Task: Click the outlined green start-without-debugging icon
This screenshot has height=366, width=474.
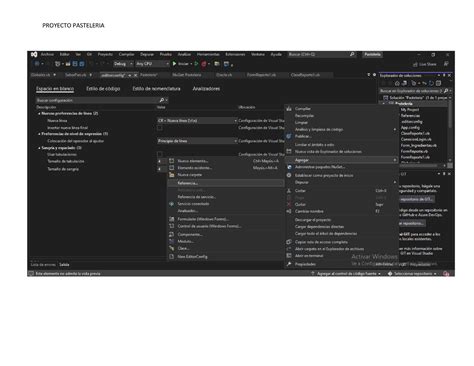Action: pos(196,64)
